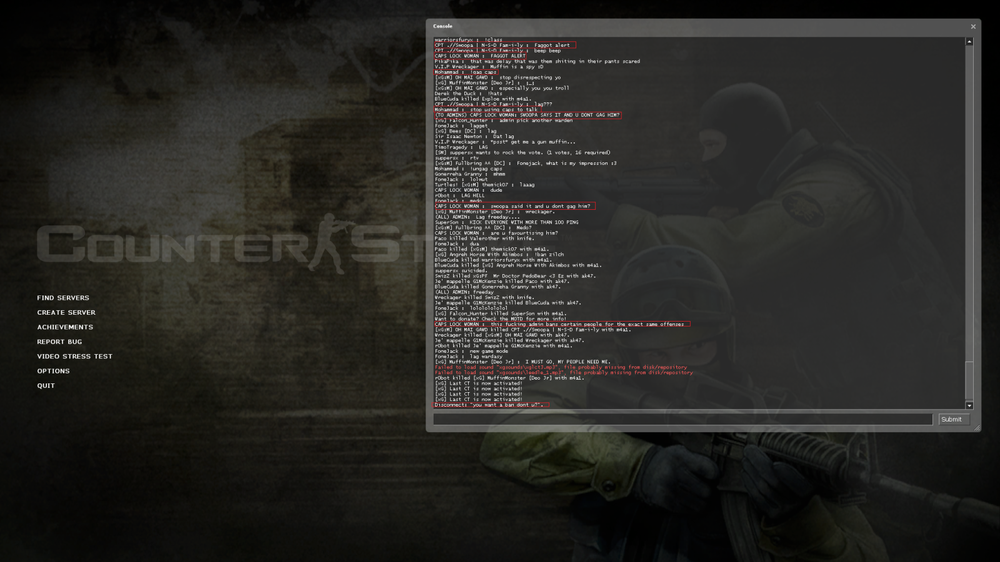Click line 'Sir Isaac Newton : Dat lag'
Image resolution: width=1000 pixels, height=562 pixels.
pyautogui.click(x=474, y=137)
